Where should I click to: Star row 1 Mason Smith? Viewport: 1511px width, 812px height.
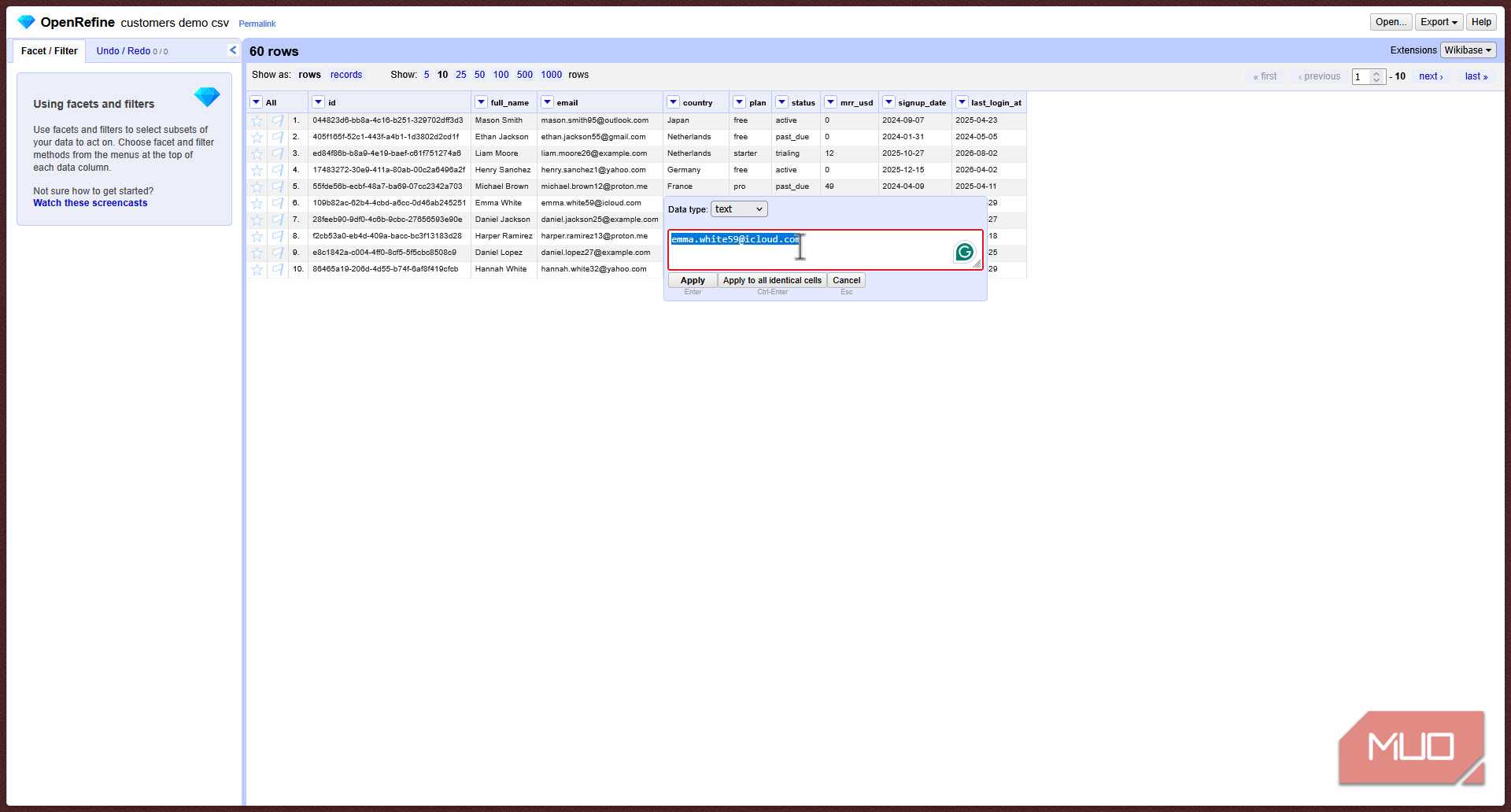pyautogui.click(x=257, y=120)
